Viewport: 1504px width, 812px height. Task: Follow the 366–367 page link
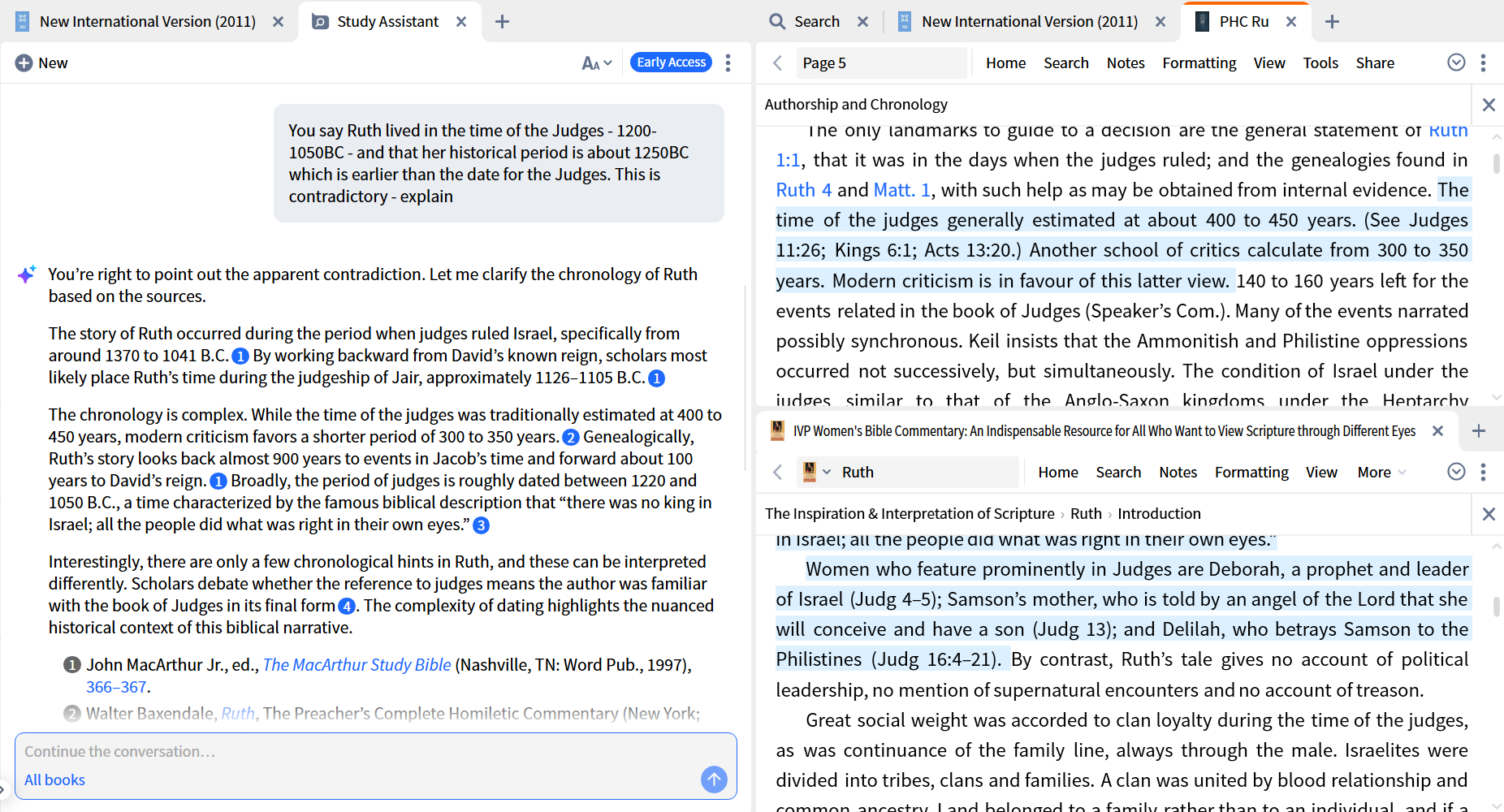[117, 687]
